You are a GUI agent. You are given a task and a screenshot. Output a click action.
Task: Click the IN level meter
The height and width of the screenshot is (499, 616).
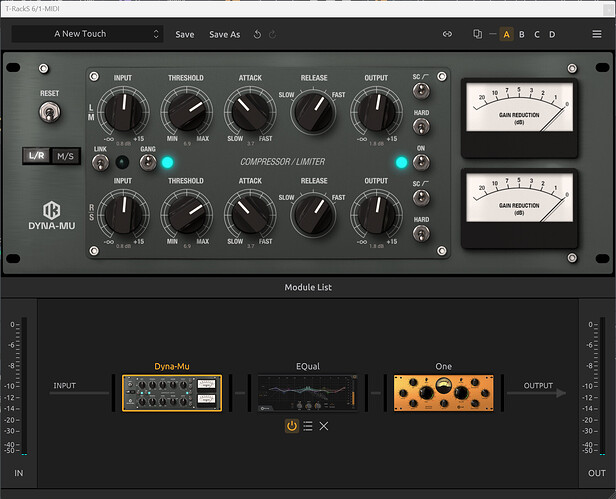click(24, 386)
